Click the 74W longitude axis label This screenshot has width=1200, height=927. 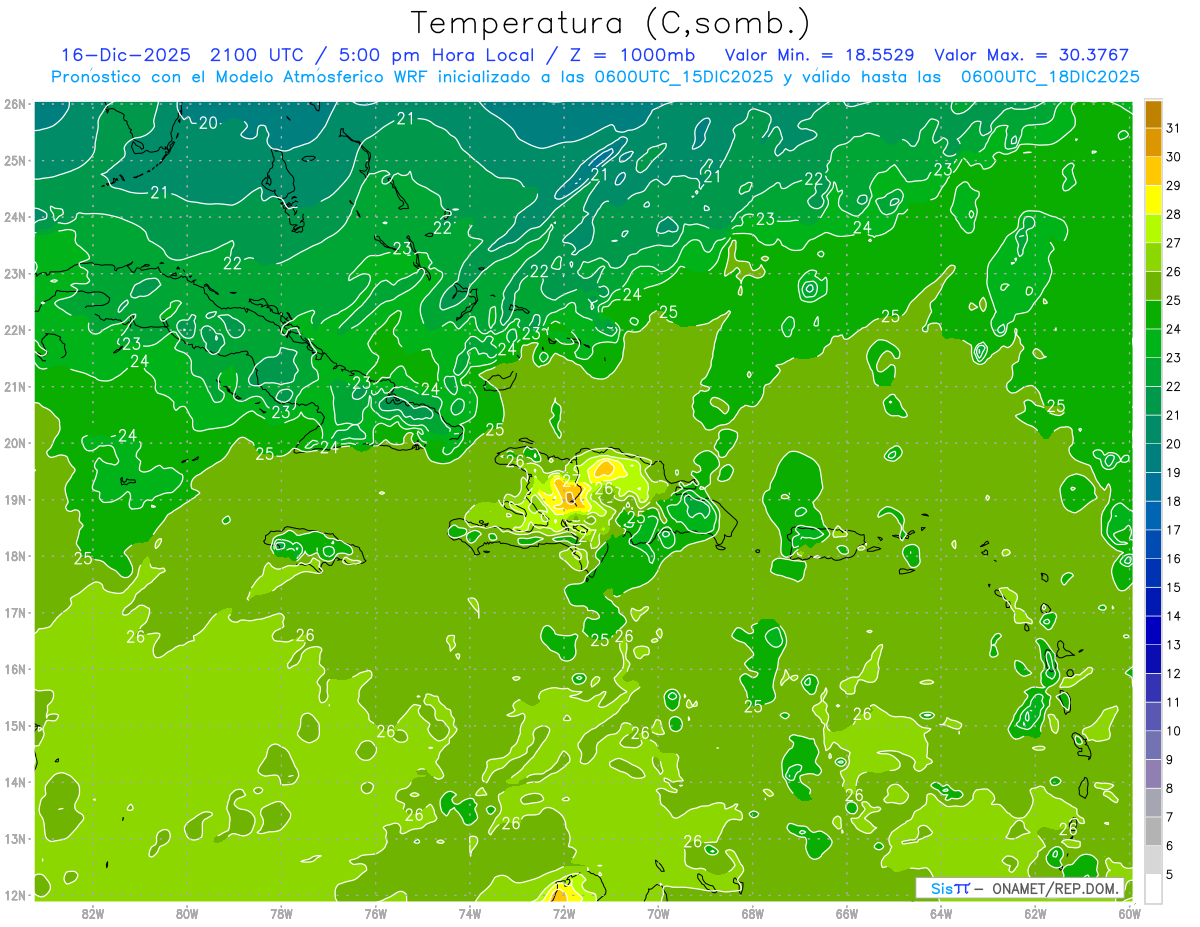pos(469,913)
